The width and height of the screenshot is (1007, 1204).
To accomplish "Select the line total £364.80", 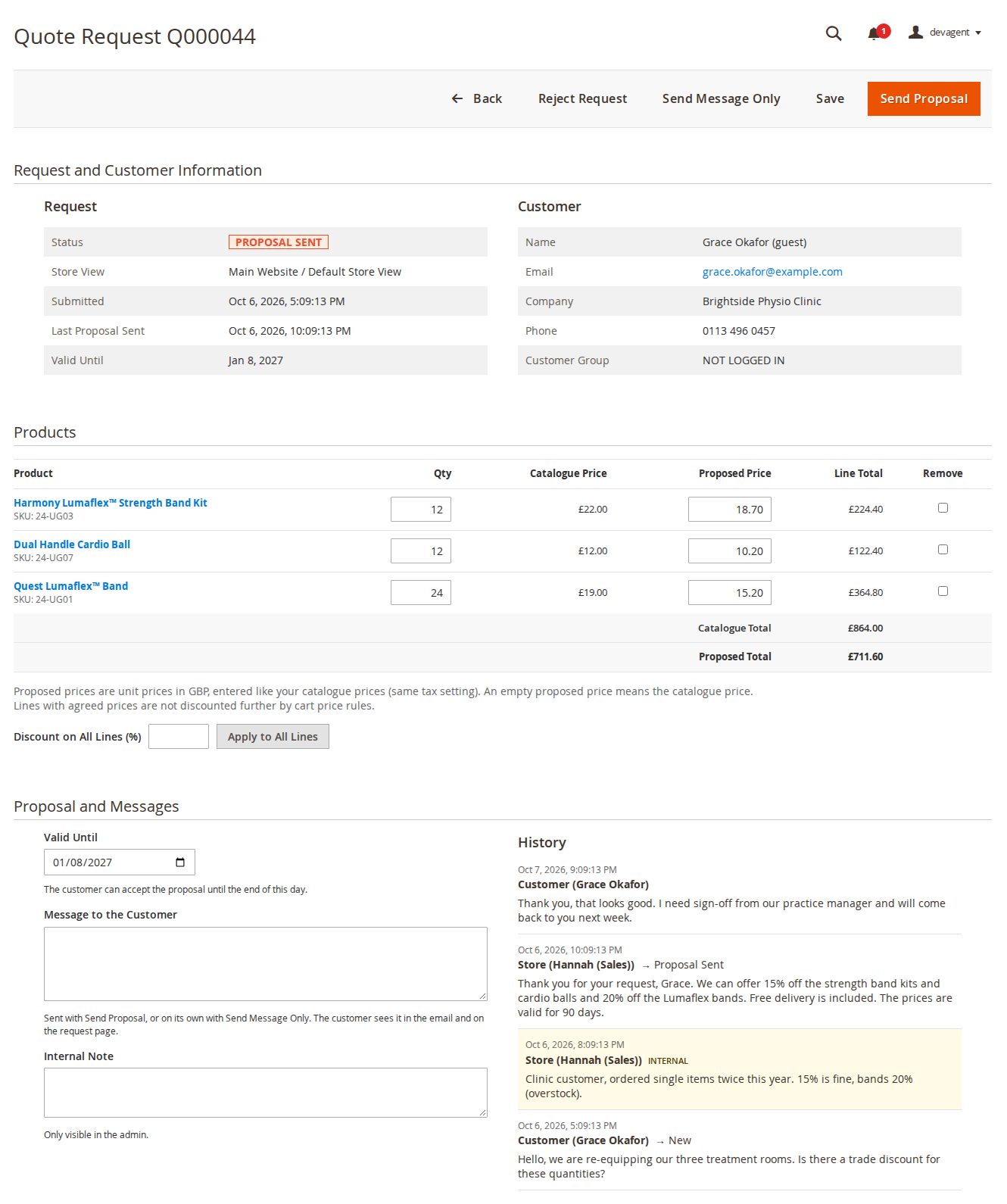I will point(865,593).
